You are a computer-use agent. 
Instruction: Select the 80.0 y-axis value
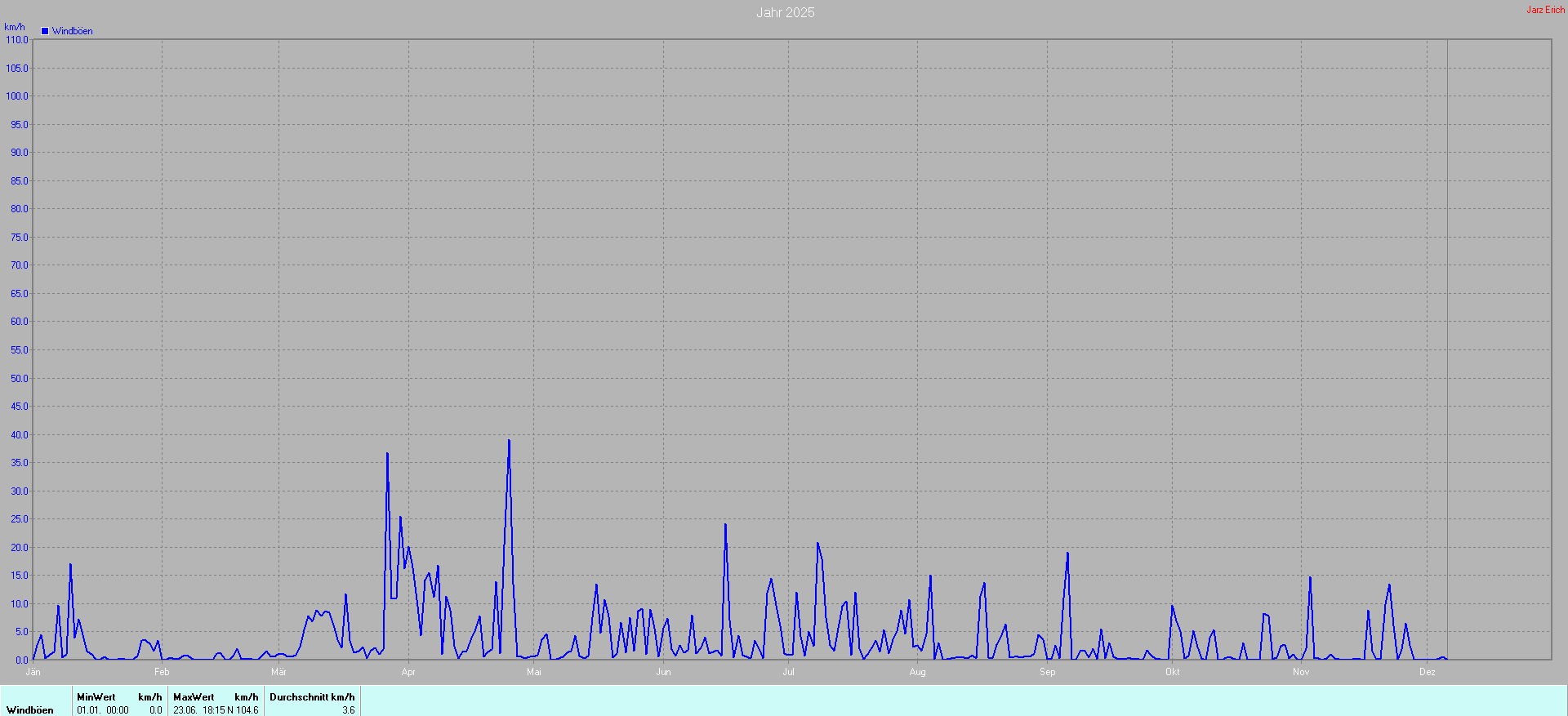pos(20,209)
